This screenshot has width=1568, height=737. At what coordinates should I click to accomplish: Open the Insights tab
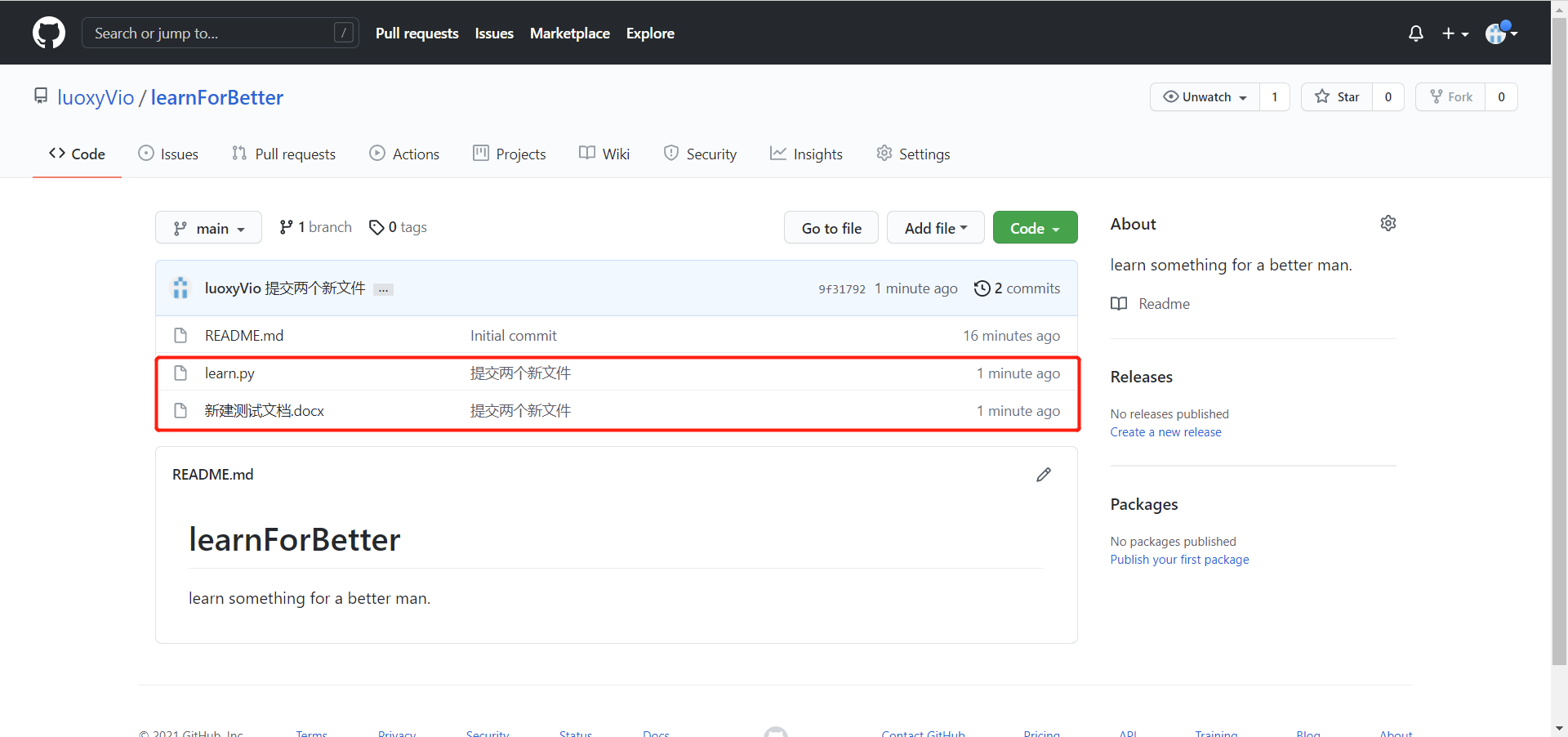pos(806,154)
